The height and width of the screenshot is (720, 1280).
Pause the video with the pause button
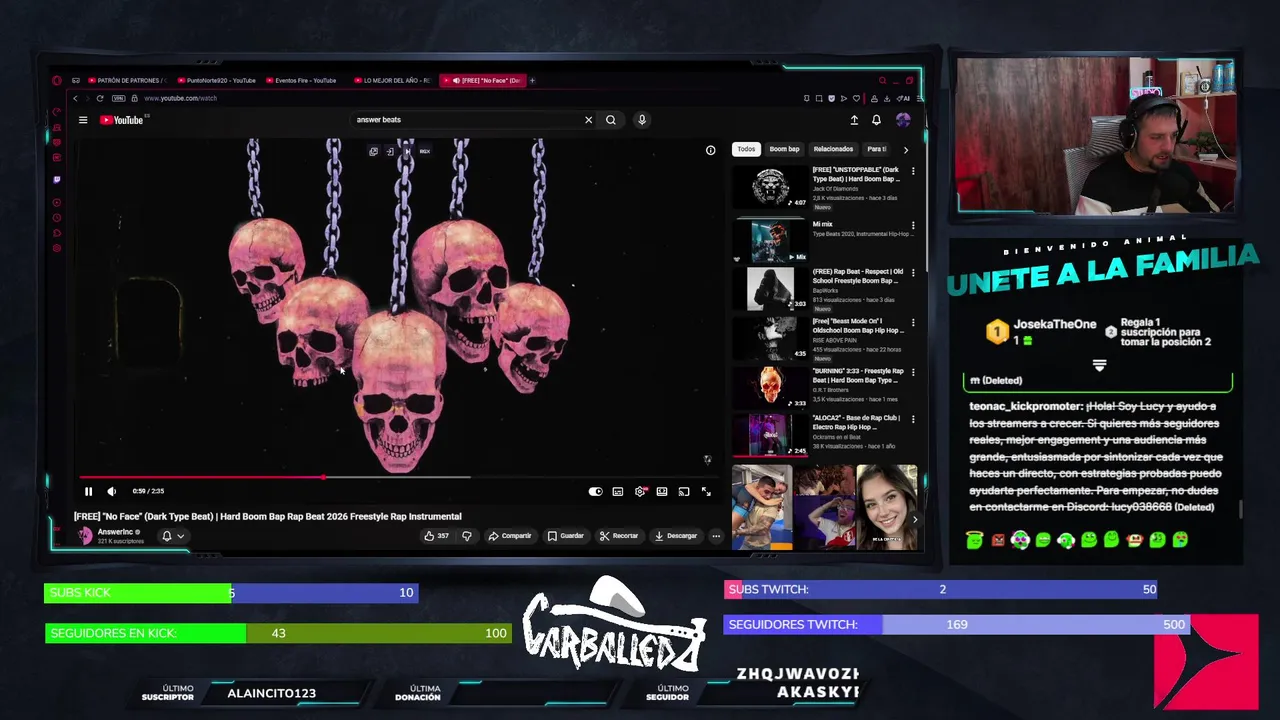tap(88, 491)
